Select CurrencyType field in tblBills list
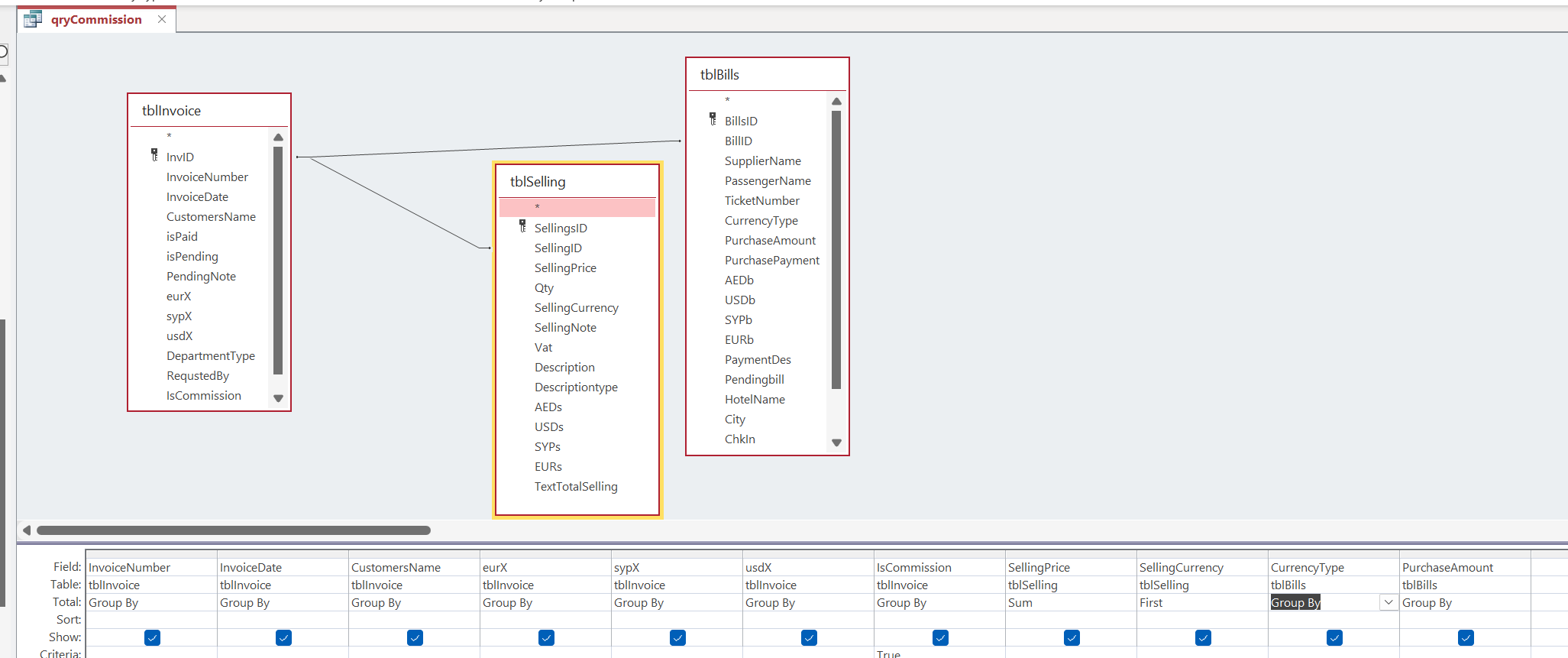Image resolution: width=1568 pixels, height=658 pixels. point(761,220)
